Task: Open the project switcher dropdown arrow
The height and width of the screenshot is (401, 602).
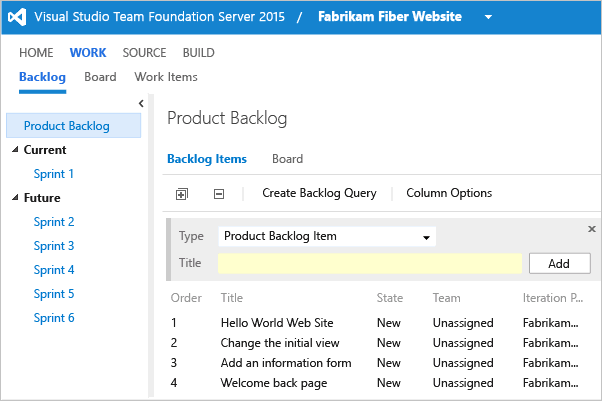Action: tap(487, 18)
